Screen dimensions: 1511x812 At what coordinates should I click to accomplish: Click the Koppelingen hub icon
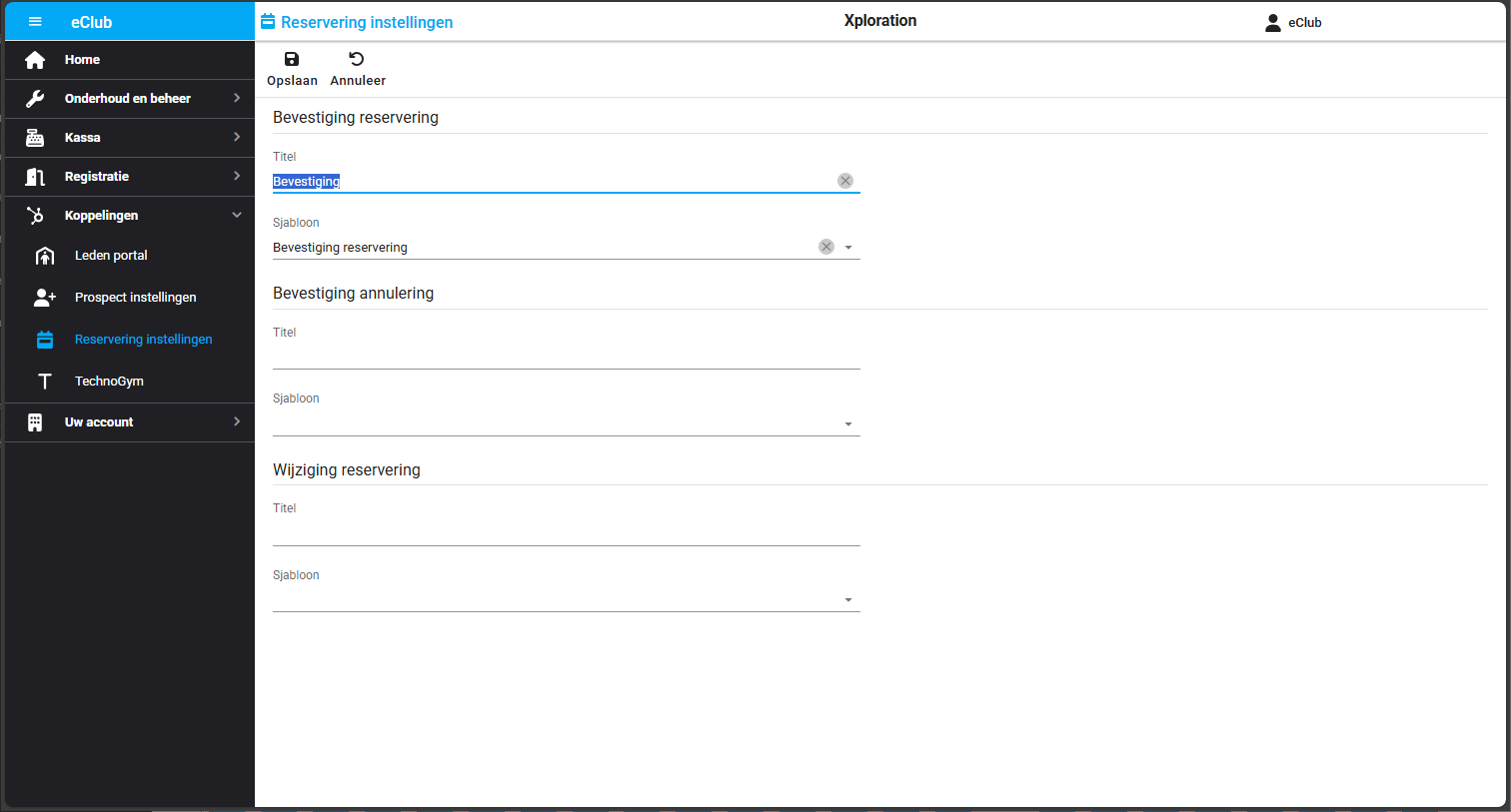click(35, 216)
